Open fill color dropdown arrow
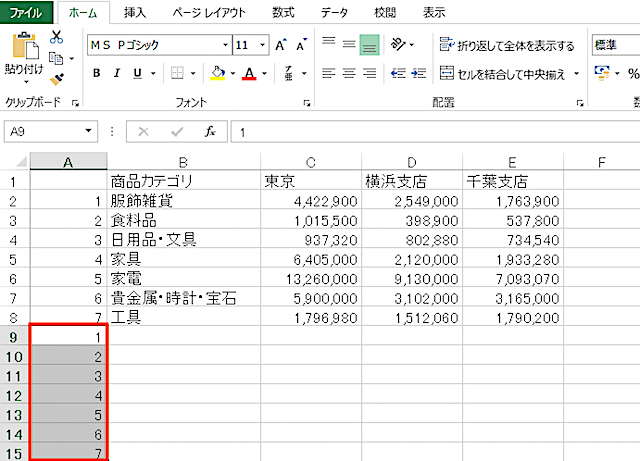The height and width of the screenshot is (461, 640). pos(233,74)
